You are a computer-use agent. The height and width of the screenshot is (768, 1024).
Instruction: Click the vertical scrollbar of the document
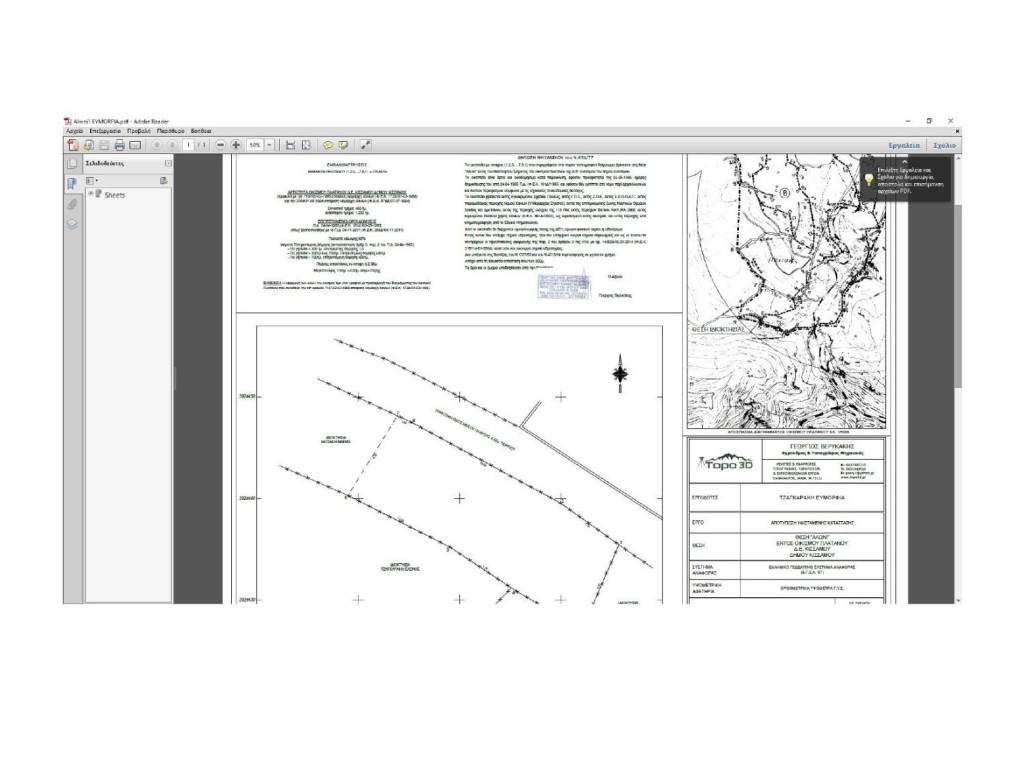pyautogui.click(x=958, y=300)
